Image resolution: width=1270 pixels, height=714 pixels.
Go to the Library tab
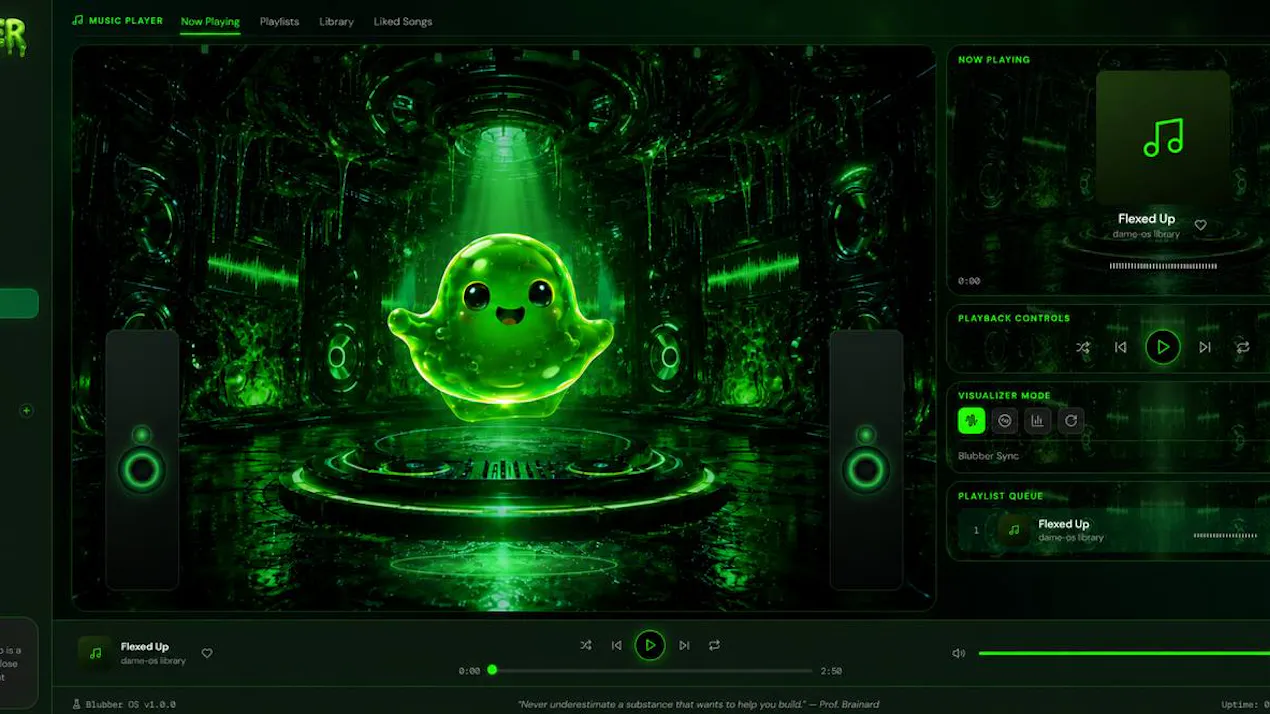pyautogui.click(x=336, y=21)
